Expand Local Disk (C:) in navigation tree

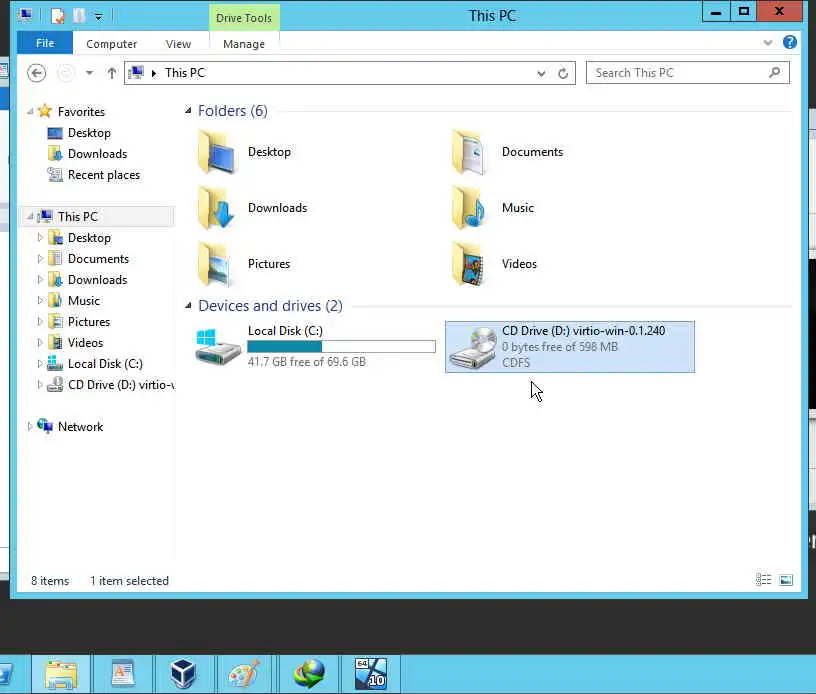[x=40, y=363]
